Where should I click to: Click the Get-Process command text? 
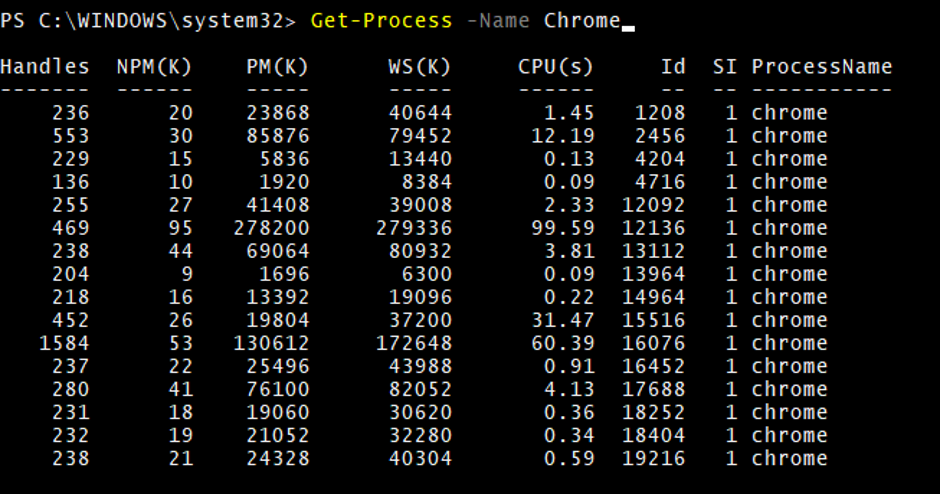[381, 21]
